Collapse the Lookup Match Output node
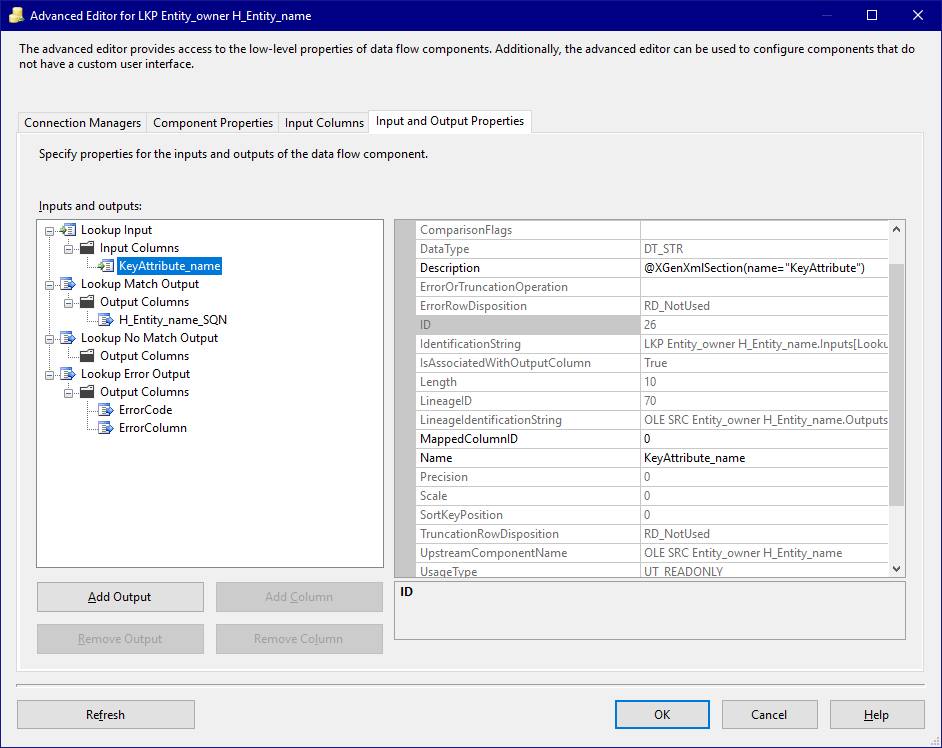The width and height of the screenshot is (942, 748). pos(49,285)
